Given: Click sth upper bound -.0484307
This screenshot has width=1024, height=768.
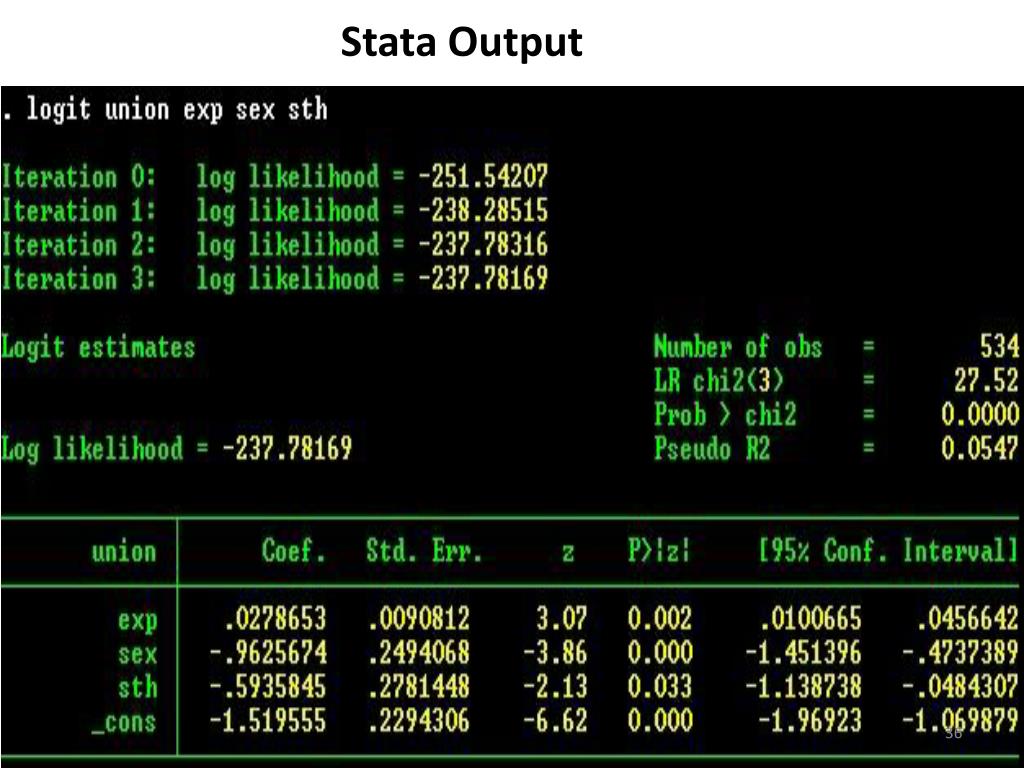Looking at the screenshot, I should pyautogui.click(x=961, y=687).
